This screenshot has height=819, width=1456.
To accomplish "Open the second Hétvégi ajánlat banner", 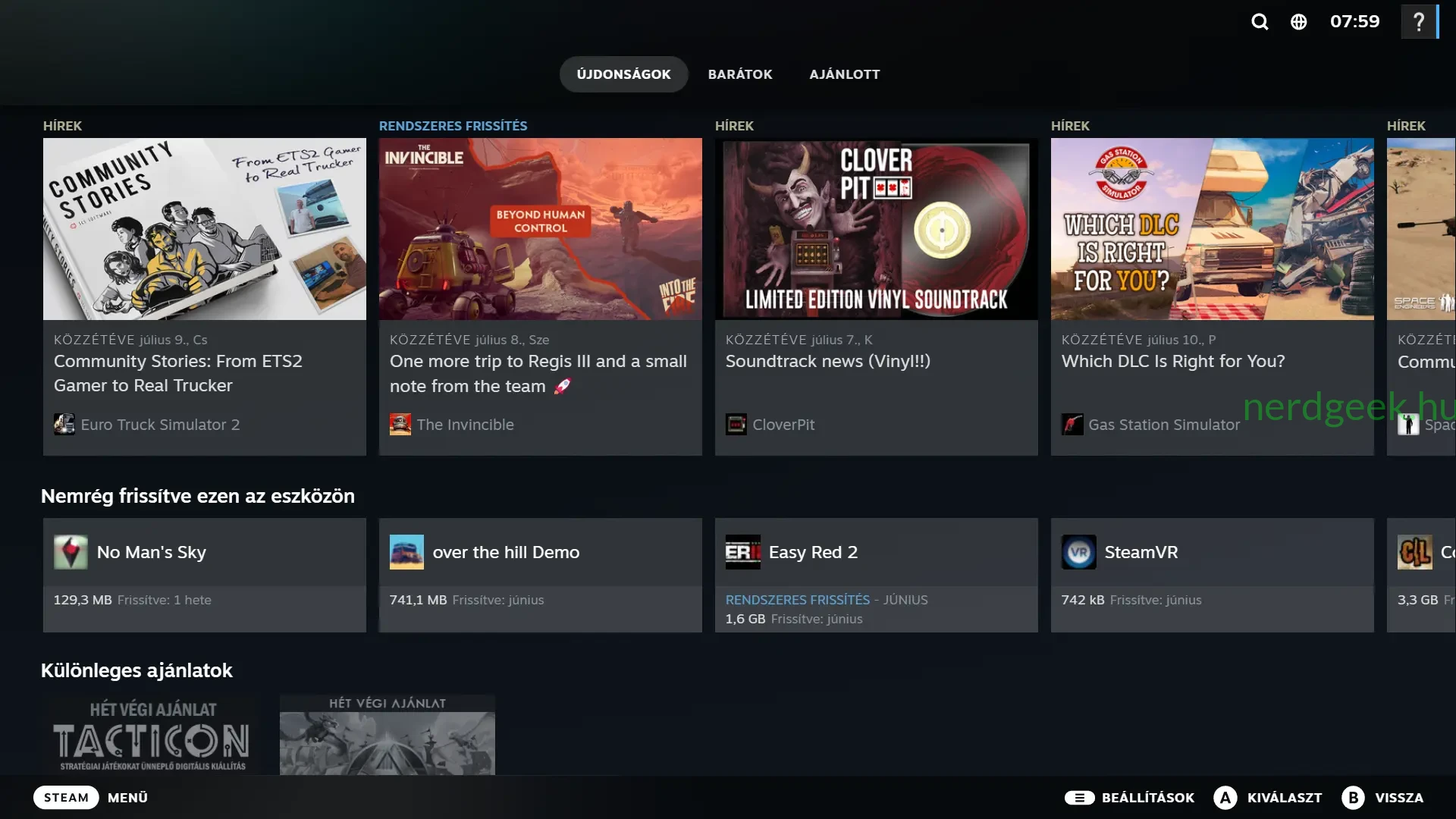I will click(x=388, y=735).
